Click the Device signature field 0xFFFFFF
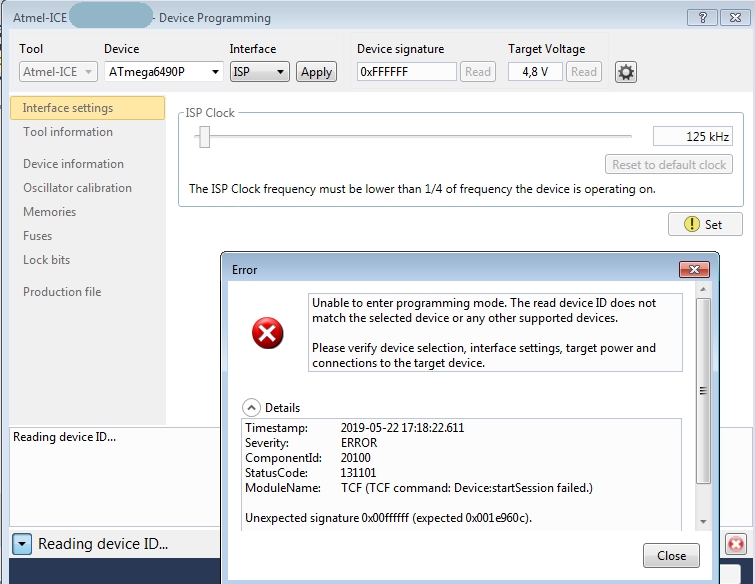This screenshot has width=755, height=584. [406, 72]
